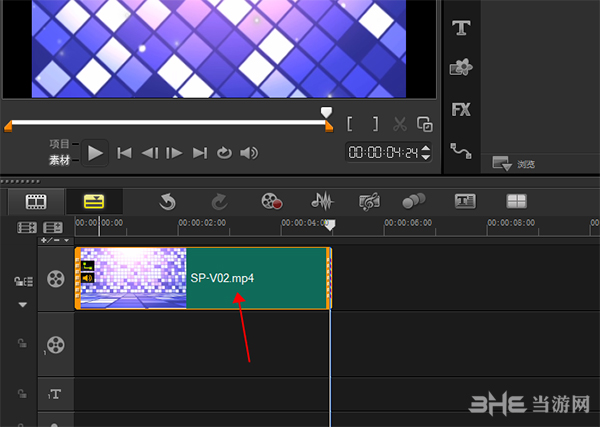Step to the previous frame
600x427 pixels.
click(150, 153)
